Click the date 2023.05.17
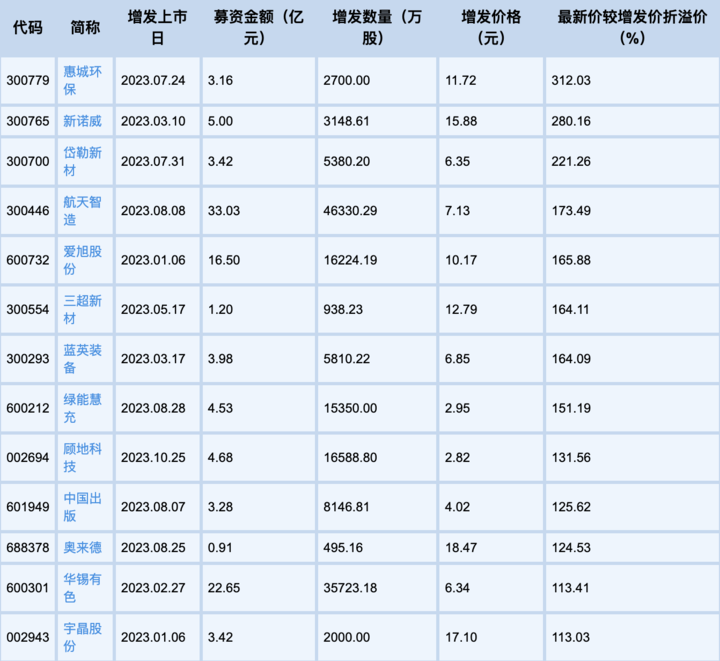This screenshot has width=720, height=661. tap(153, 309)
